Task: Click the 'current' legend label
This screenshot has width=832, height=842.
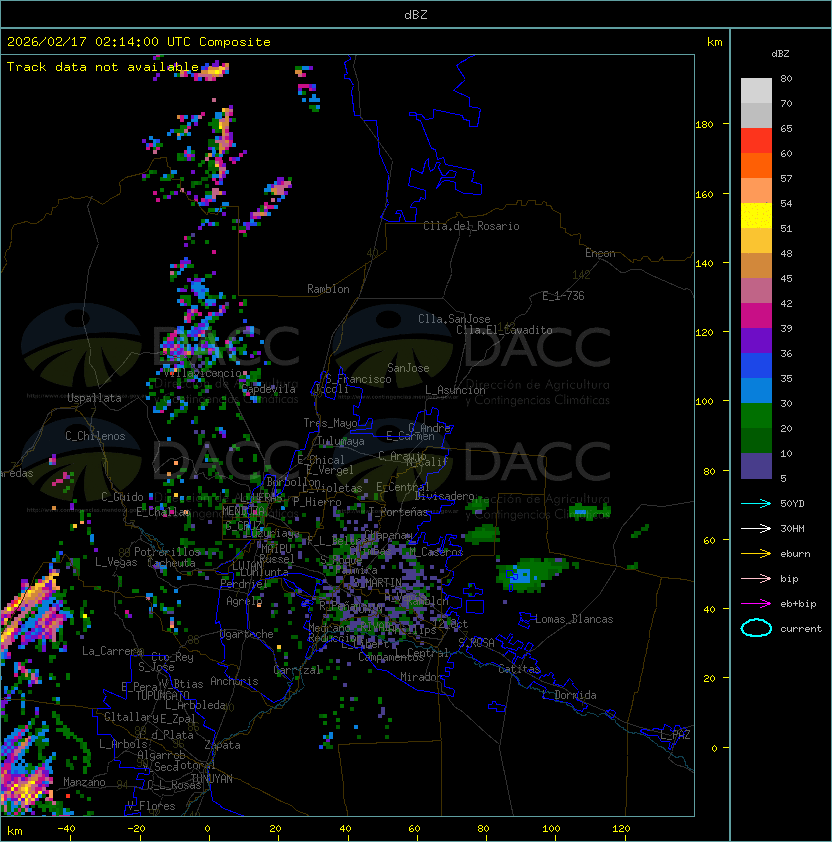Action: click(x=801, y=629)
